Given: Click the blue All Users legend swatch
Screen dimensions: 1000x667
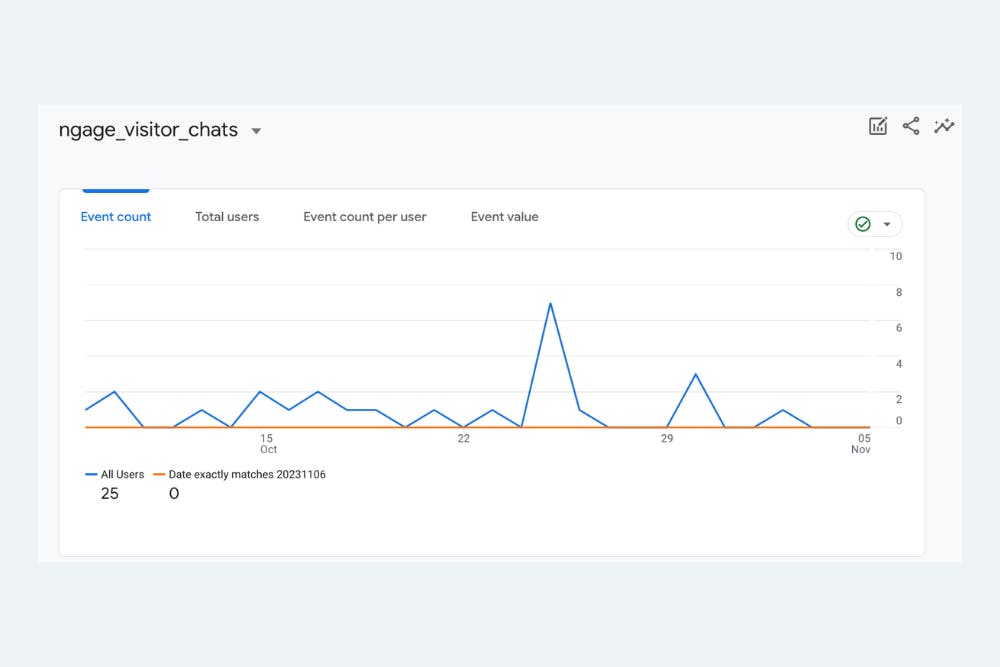Looking at the screenshot, I should (x=91, y=474).
